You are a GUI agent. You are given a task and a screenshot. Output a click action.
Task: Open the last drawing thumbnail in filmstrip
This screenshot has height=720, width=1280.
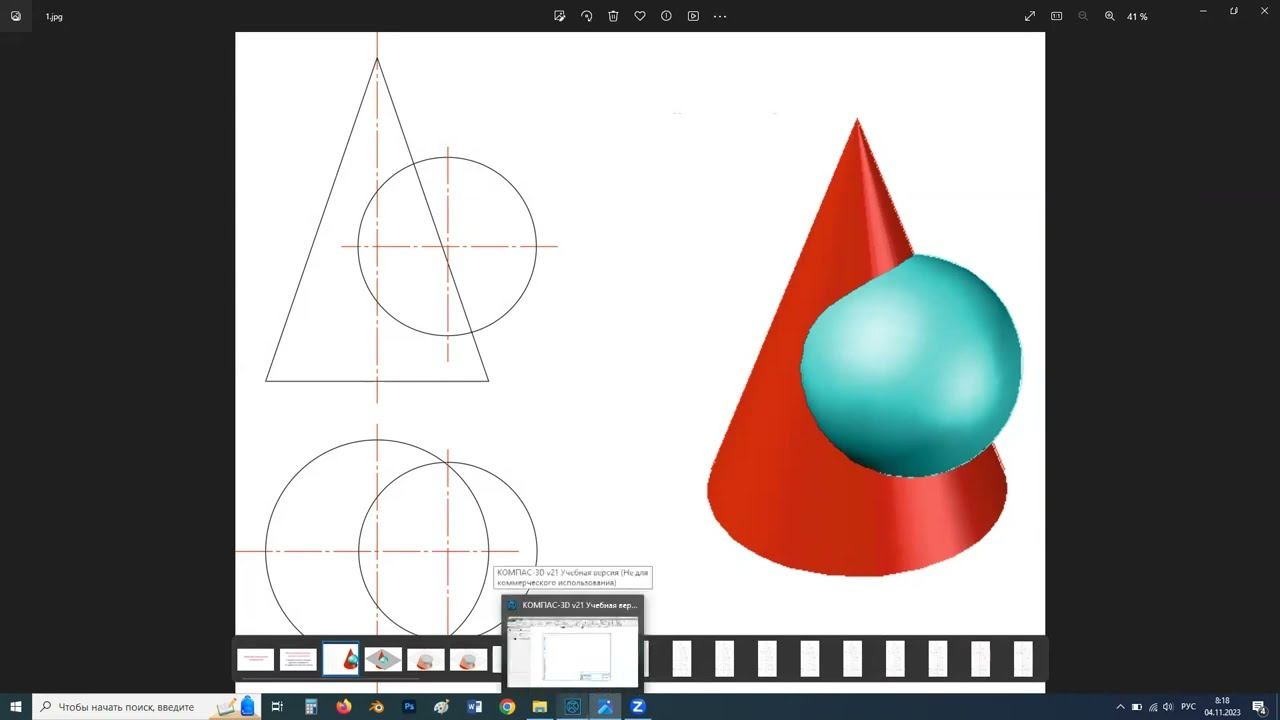pyautogui.click(x=1023, y=659)
